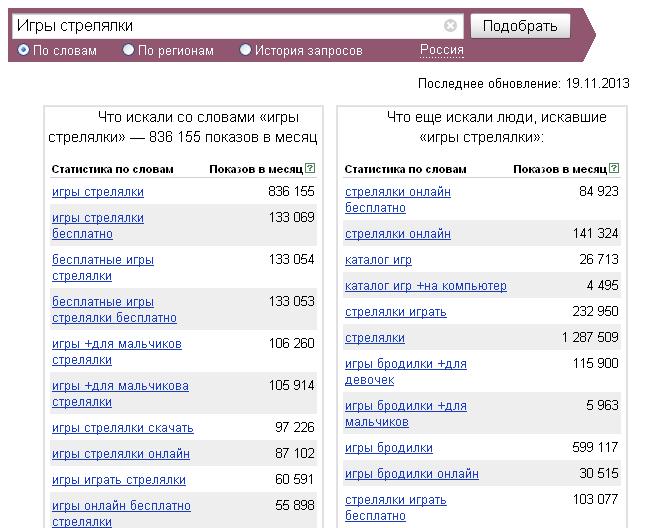Open the 'игры стрелялки бесплатно' link

[98, 226]
